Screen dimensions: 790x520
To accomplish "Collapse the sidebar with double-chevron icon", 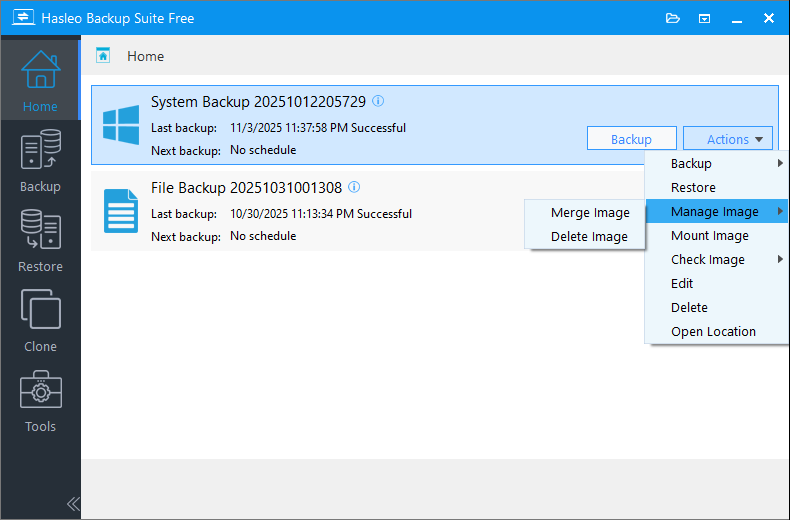I will [x=73, y=503].
